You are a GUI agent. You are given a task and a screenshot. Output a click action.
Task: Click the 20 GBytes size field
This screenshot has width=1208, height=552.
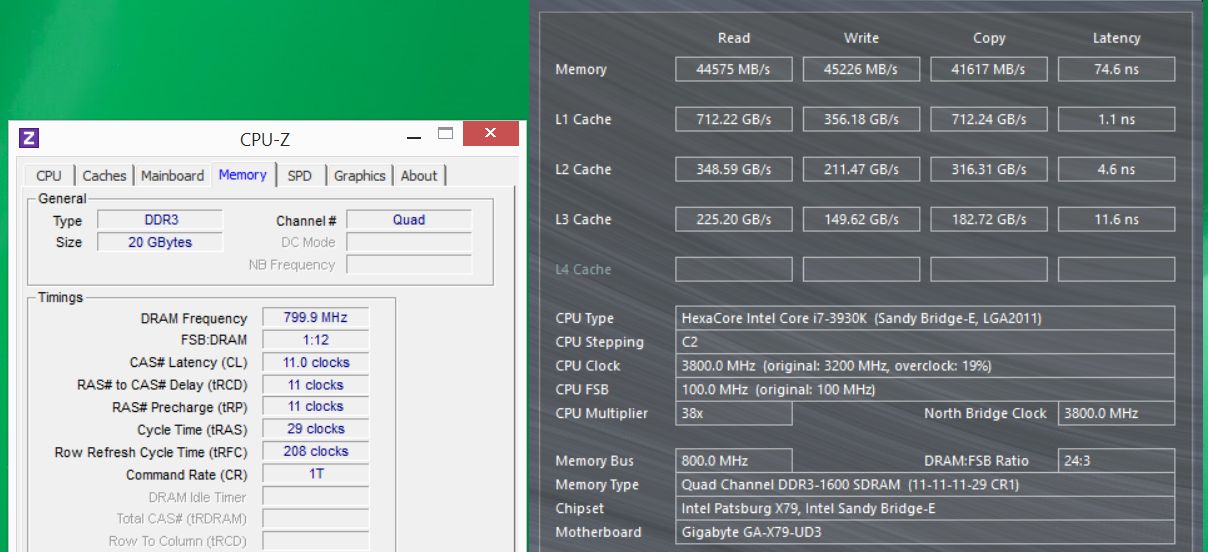coord(160,242)
